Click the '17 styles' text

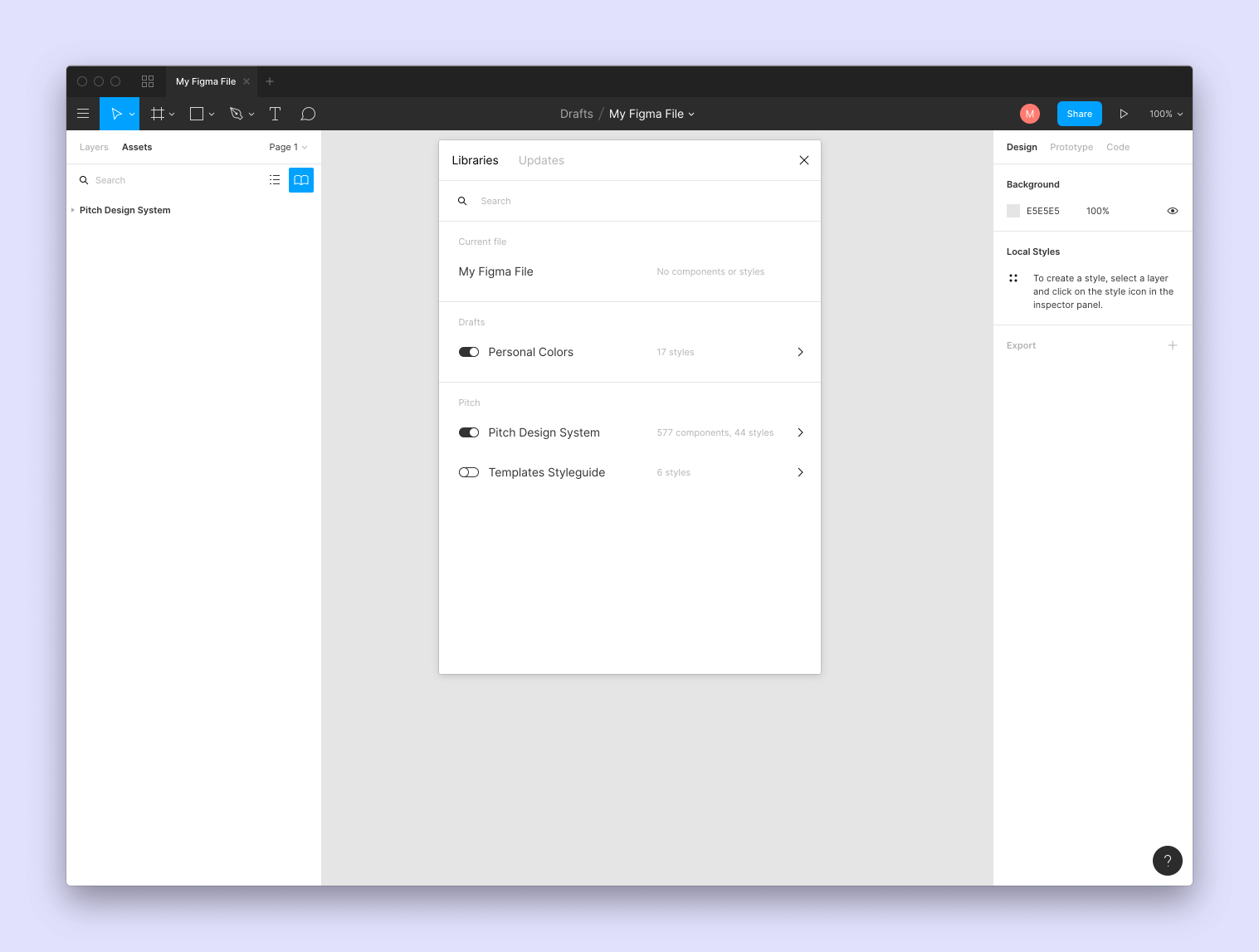(x=676, y=352)
